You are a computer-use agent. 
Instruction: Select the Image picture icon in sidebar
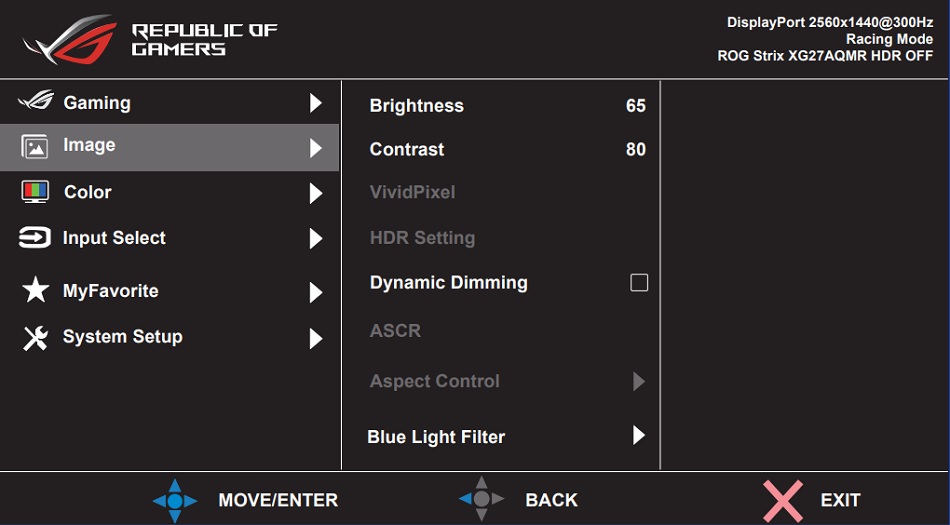tap(35, 147)
